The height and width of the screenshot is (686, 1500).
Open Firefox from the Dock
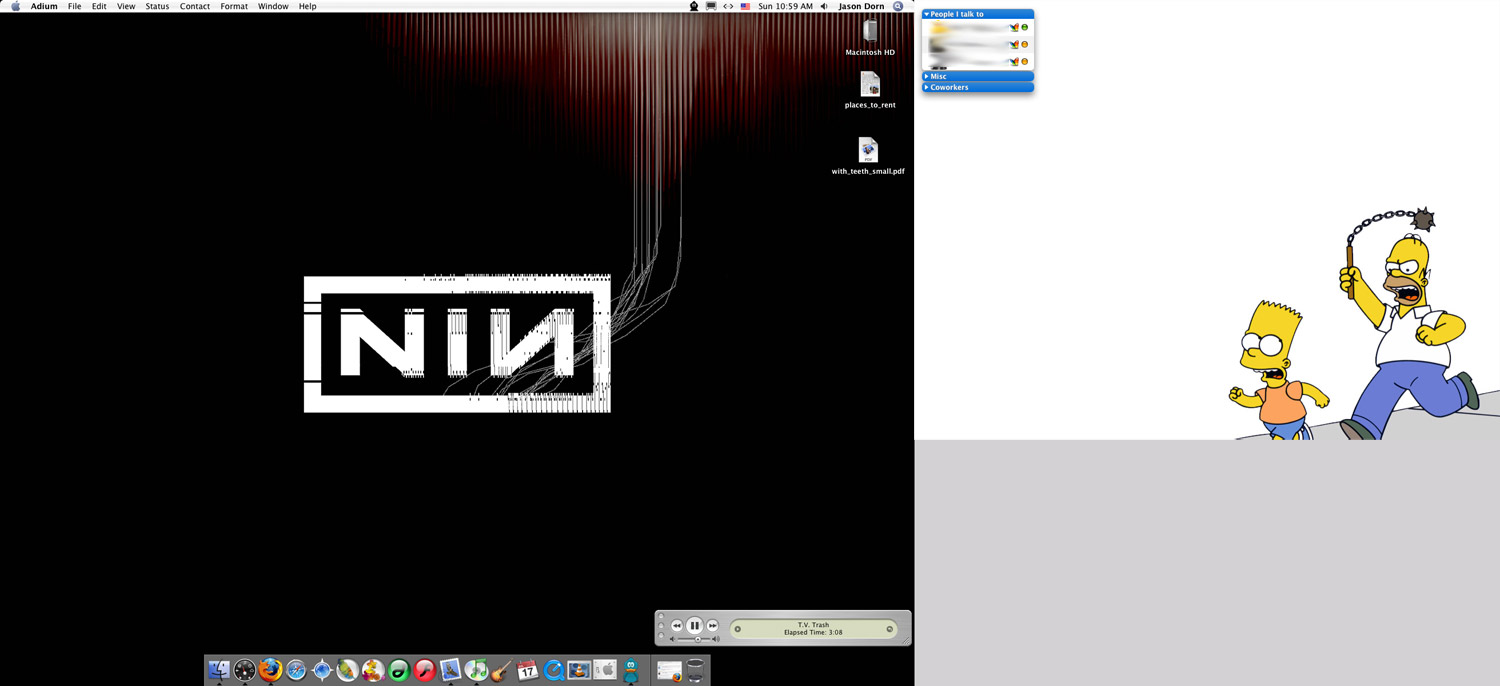(270, 671)
